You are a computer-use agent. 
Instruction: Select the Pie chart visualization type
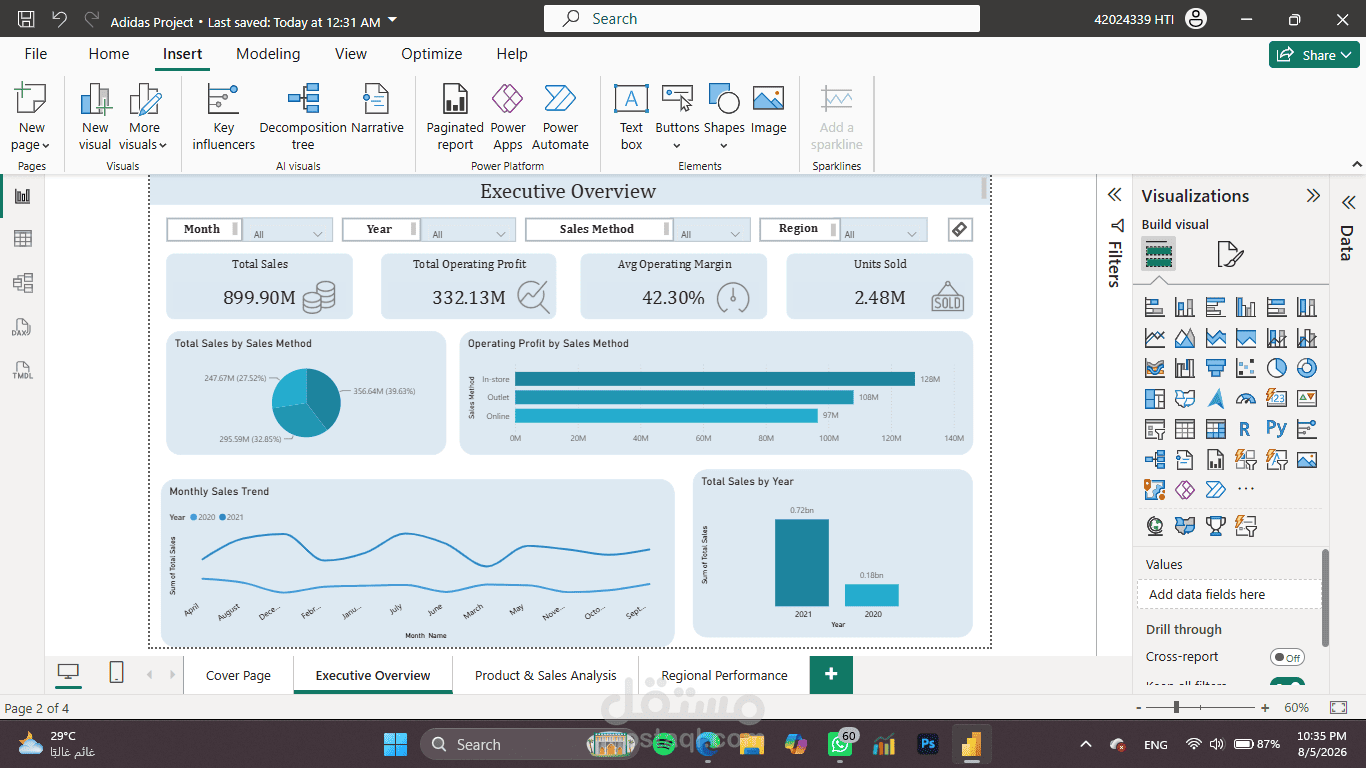point(1276,368)
